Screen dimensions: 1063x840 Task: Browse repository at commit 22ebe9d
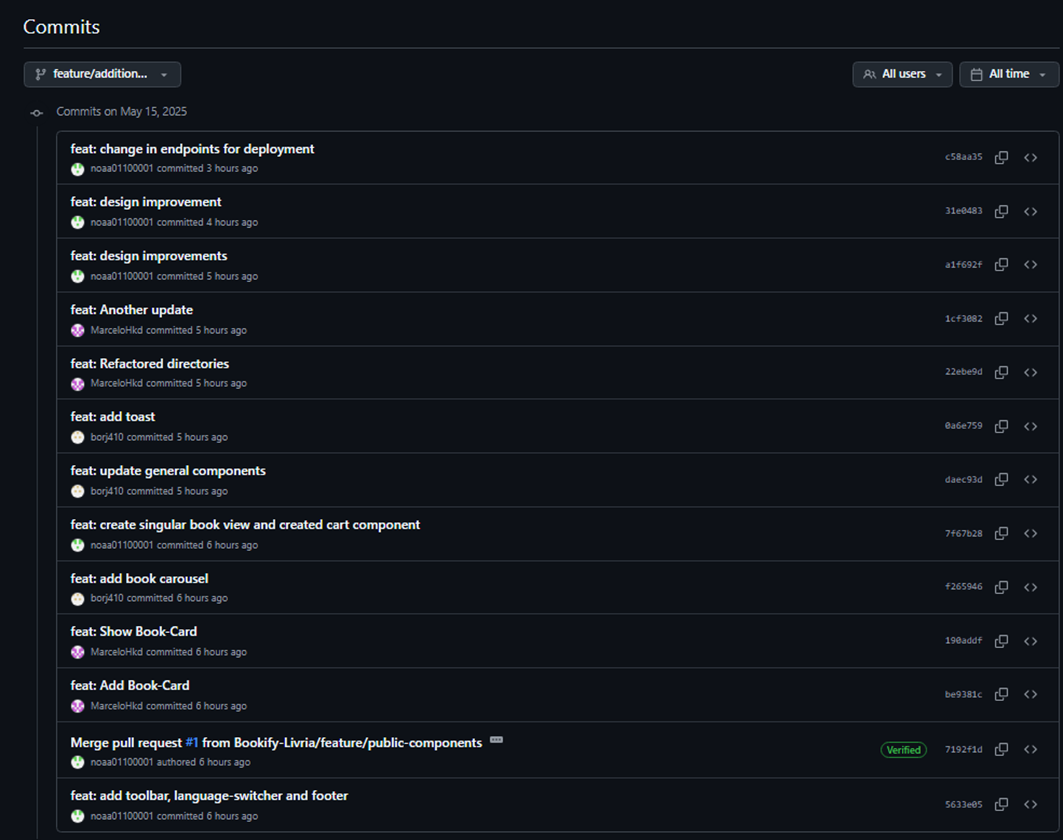[1030, 372]
